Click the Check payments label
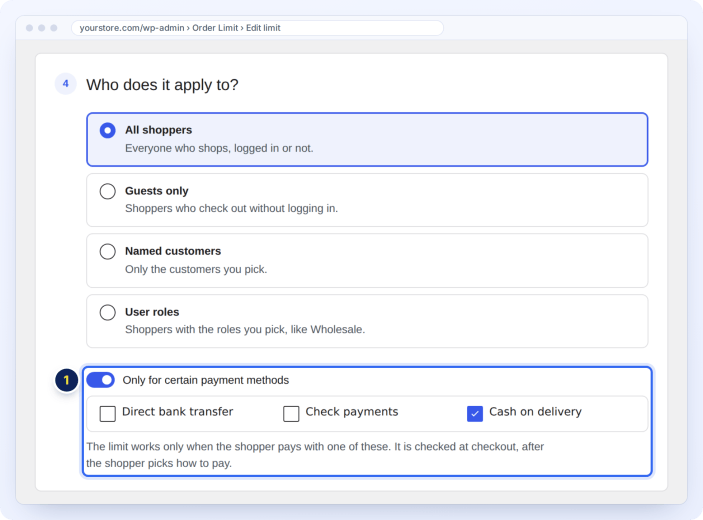Viewport: 703px width, 520px height. 352,412
